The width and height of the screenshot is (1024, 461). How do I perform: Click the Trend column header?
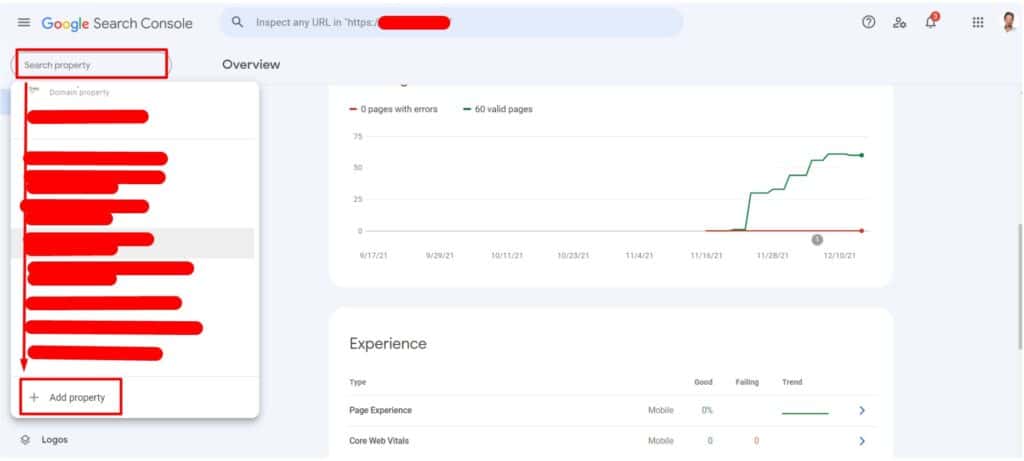pos(792,382)
